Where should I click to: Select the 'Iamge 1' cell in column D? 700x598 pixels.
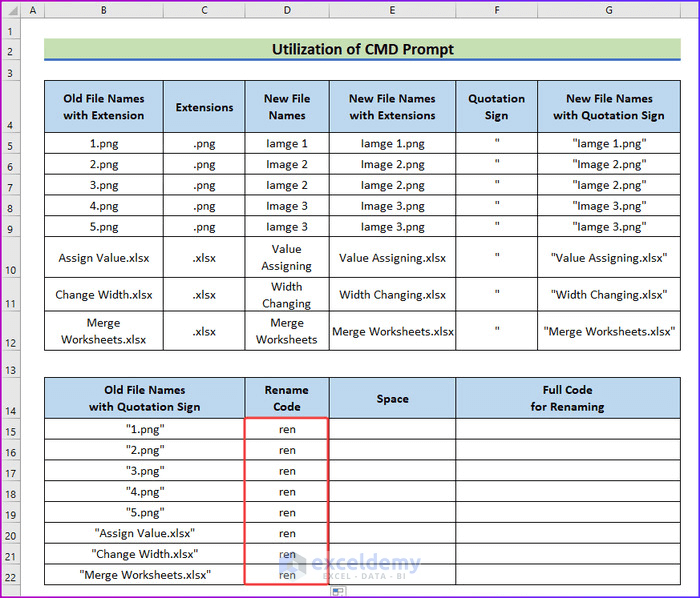click(x=287, y=144)
